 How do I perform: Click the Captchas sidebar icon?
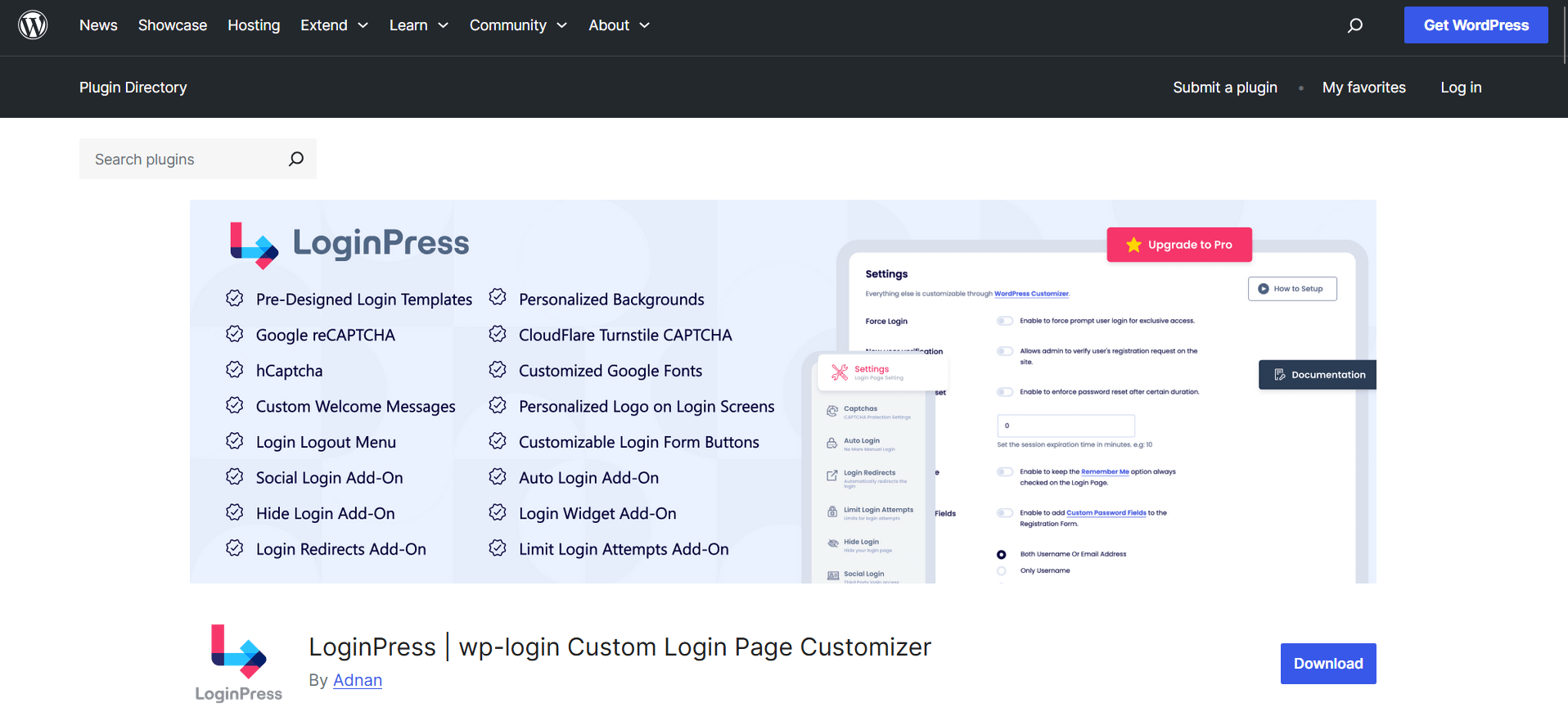(832, 411)
